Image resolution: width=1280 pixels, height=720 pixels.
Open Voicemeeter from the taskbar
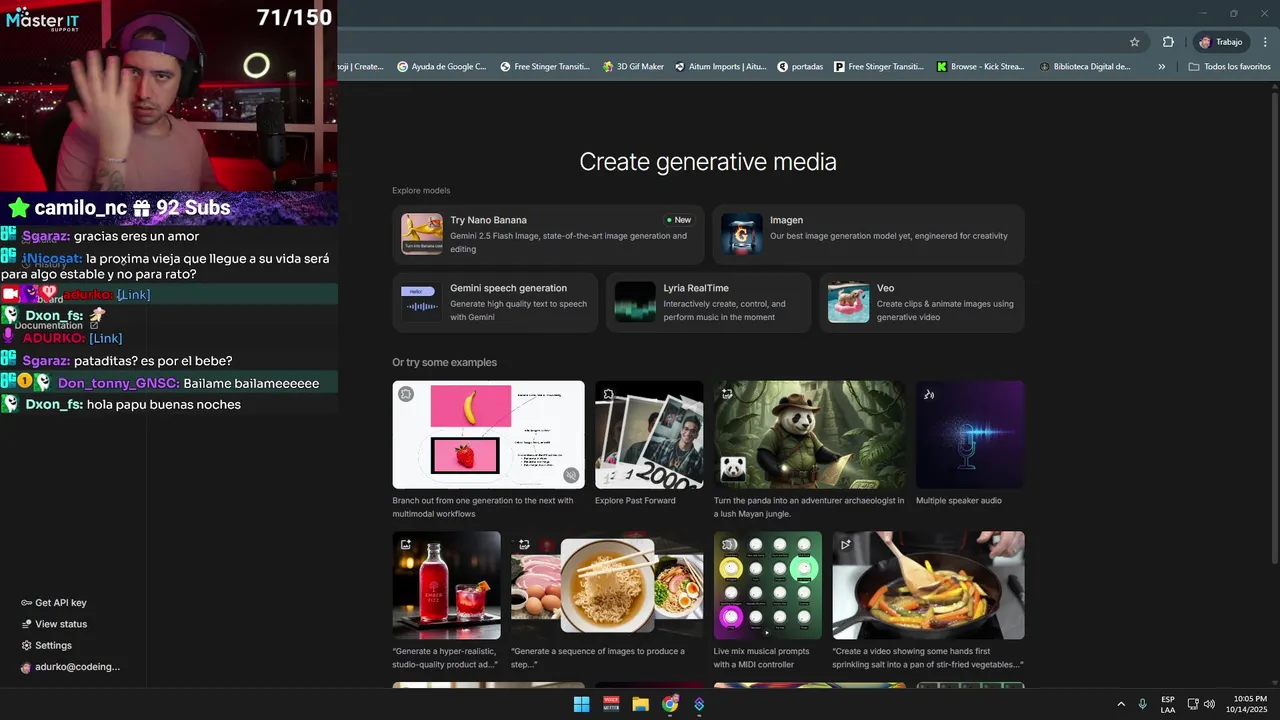tap(611, 704)
